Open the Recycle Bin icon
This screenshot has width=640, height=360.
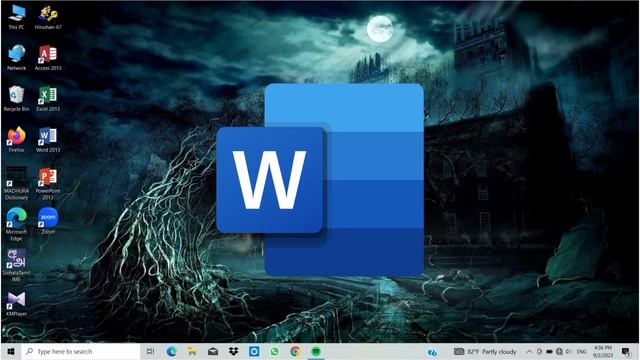16,99
